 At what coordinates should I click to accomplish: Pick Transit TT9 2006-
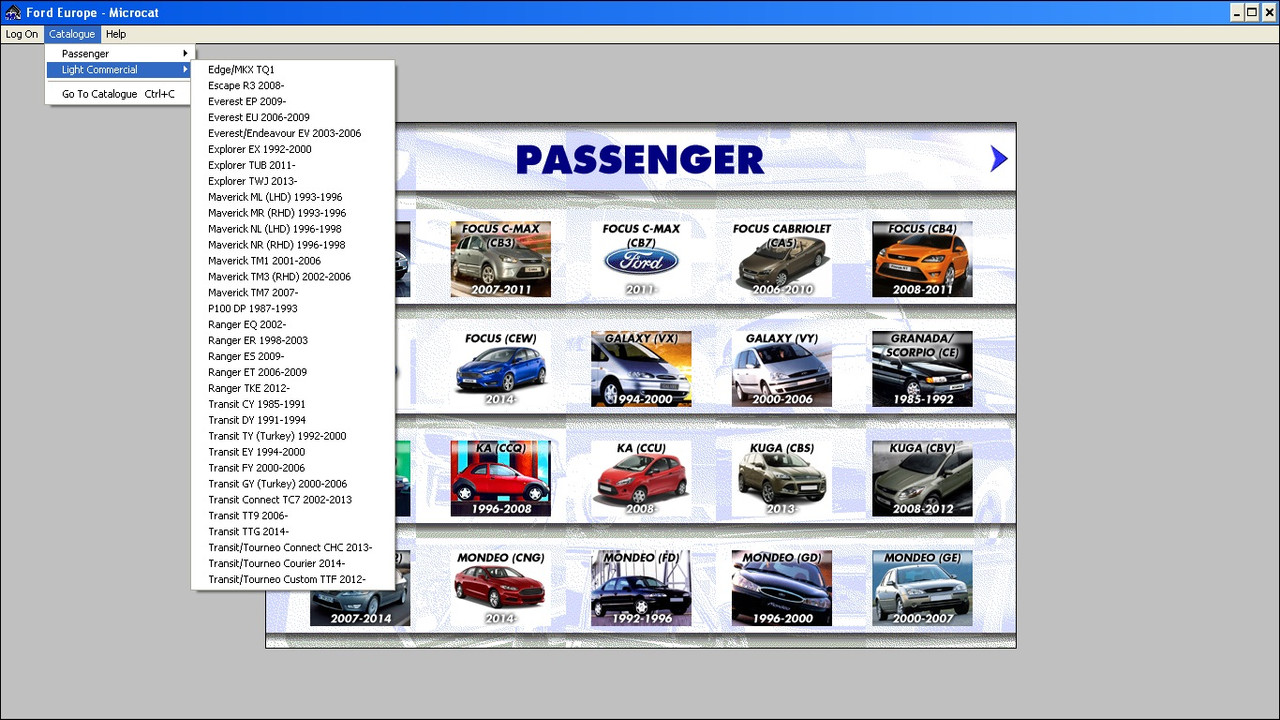pos(293,516)
